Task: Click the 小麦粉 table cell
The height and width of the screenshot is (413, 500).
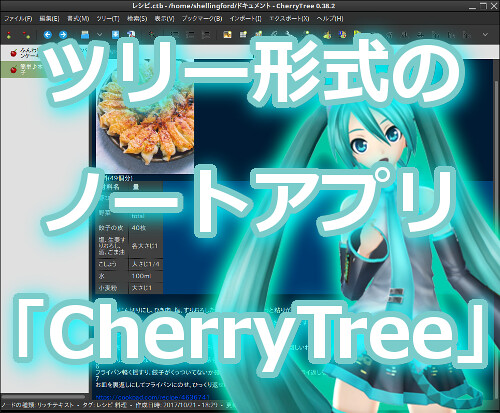Action: point(111,288)
